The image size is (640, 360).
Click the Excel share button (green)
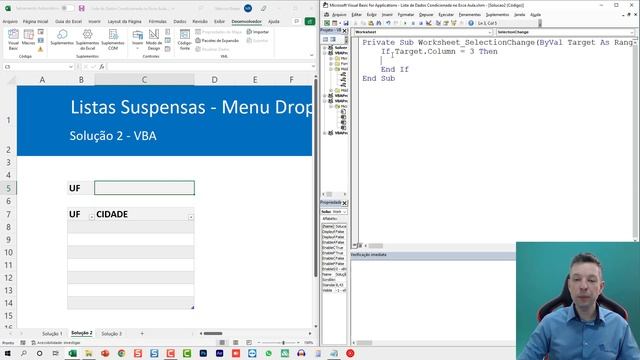pyautogui.click(x=310, y=21)
